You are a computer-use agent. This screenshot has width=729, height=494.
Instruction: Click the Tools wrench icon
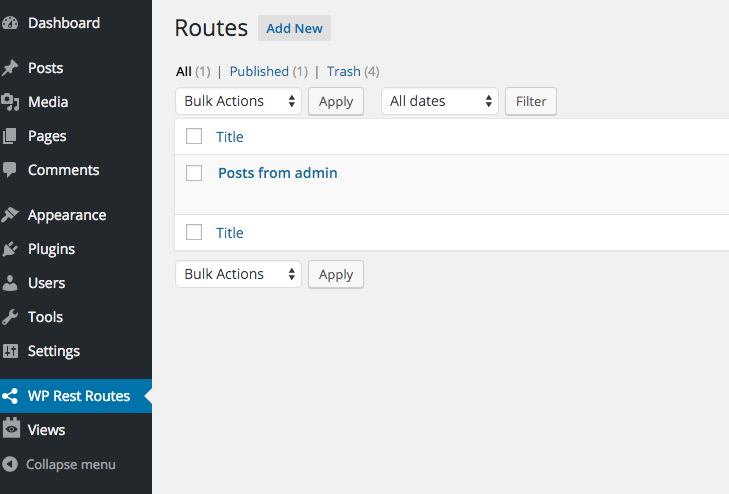10,317
